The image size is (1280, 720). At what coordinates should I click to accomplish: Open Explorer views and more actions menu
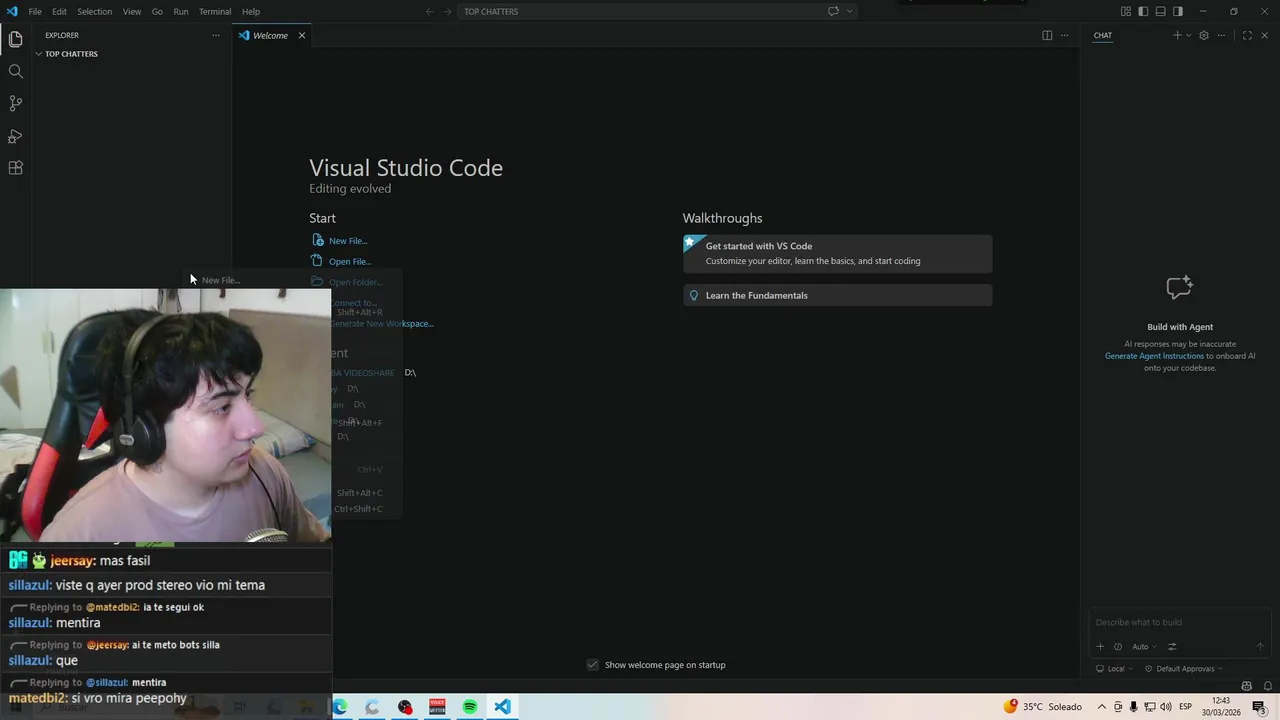(x=215, y=35)
